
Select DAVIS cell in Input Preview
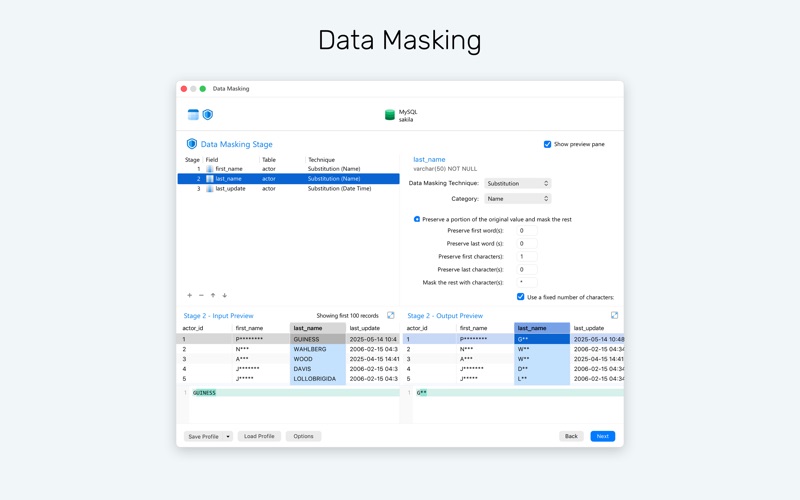pyautogui.click(x=317, y=369)
